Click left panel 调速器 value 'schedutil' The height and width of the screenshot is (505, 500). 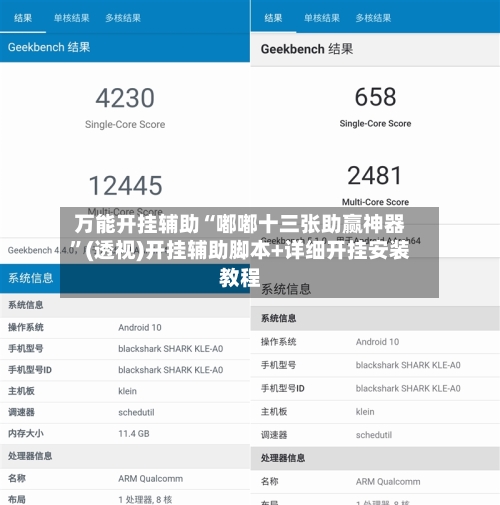[136, 412]
